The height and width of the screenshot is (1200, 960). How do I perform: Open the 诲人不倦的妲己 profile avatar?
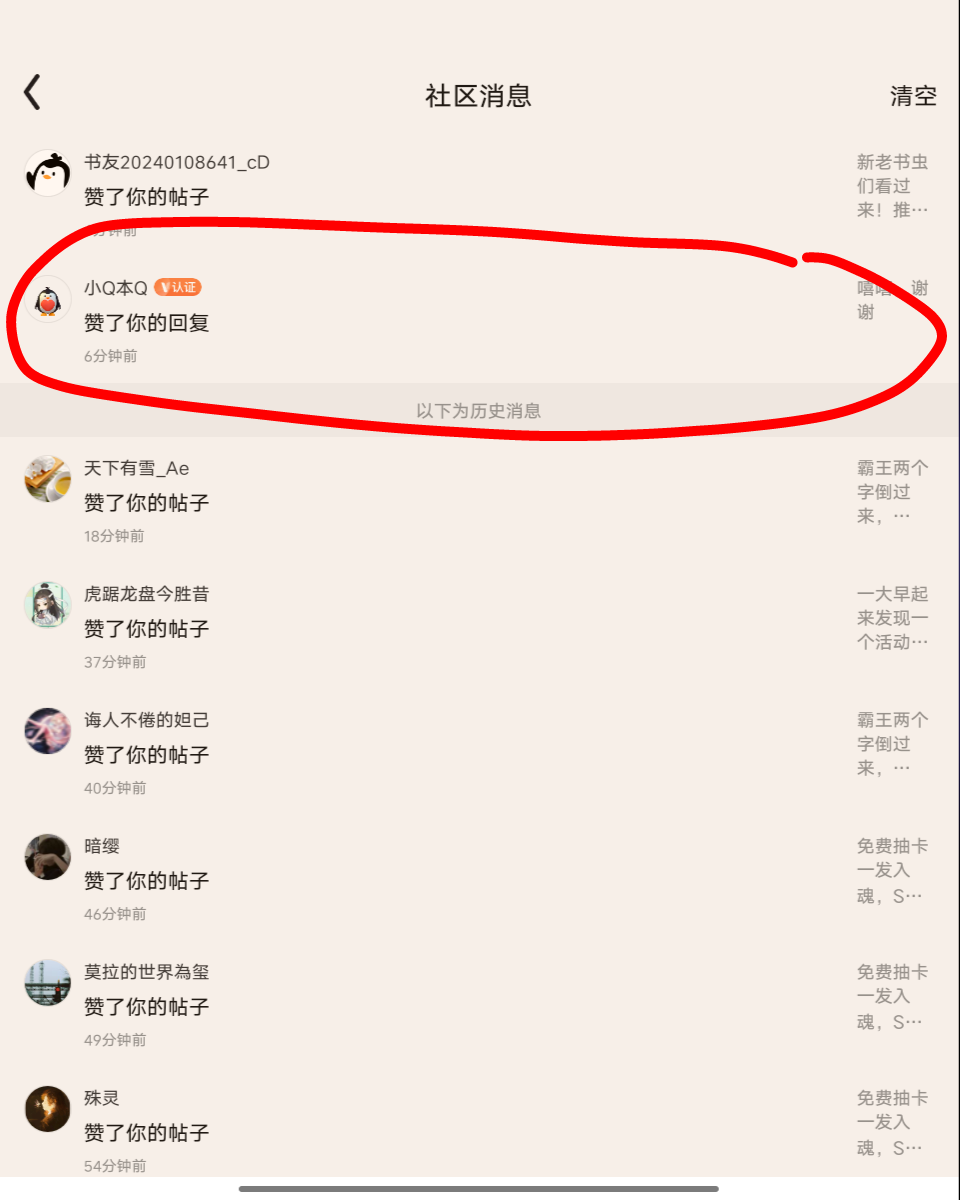click(47, 730)
